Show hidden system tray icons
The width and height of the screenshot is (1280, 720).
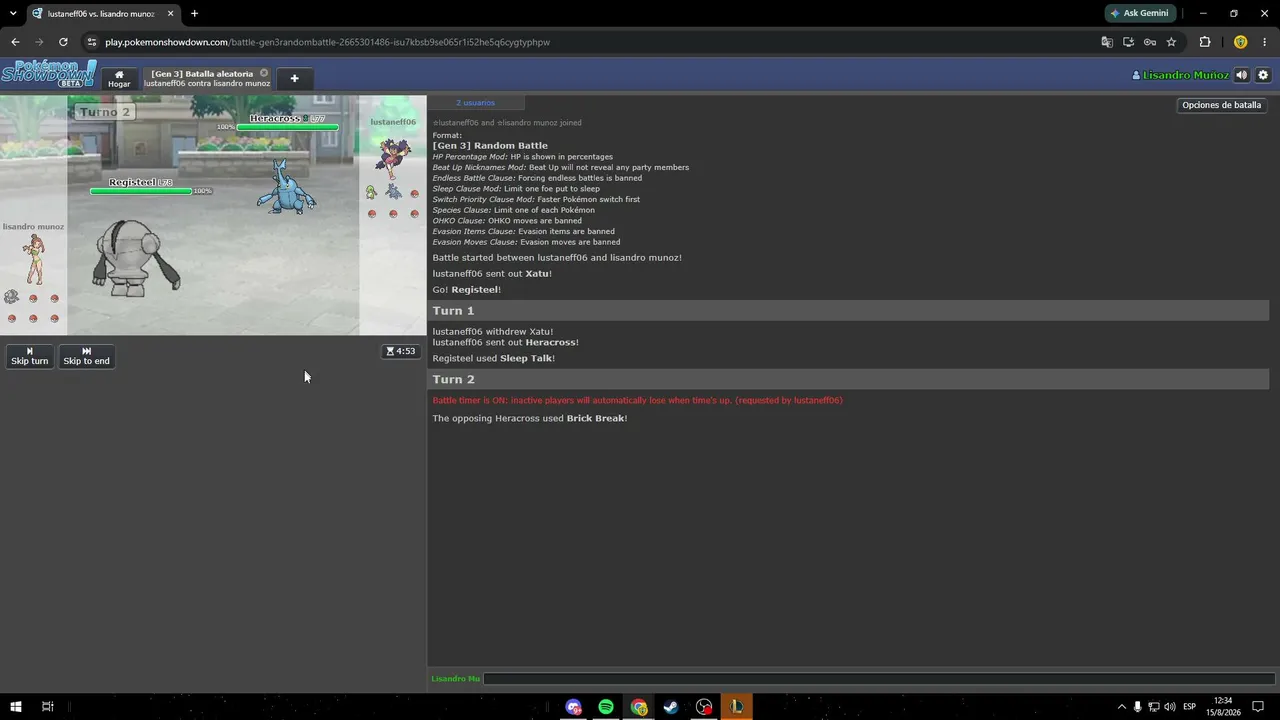click(x=1121, y=707)
